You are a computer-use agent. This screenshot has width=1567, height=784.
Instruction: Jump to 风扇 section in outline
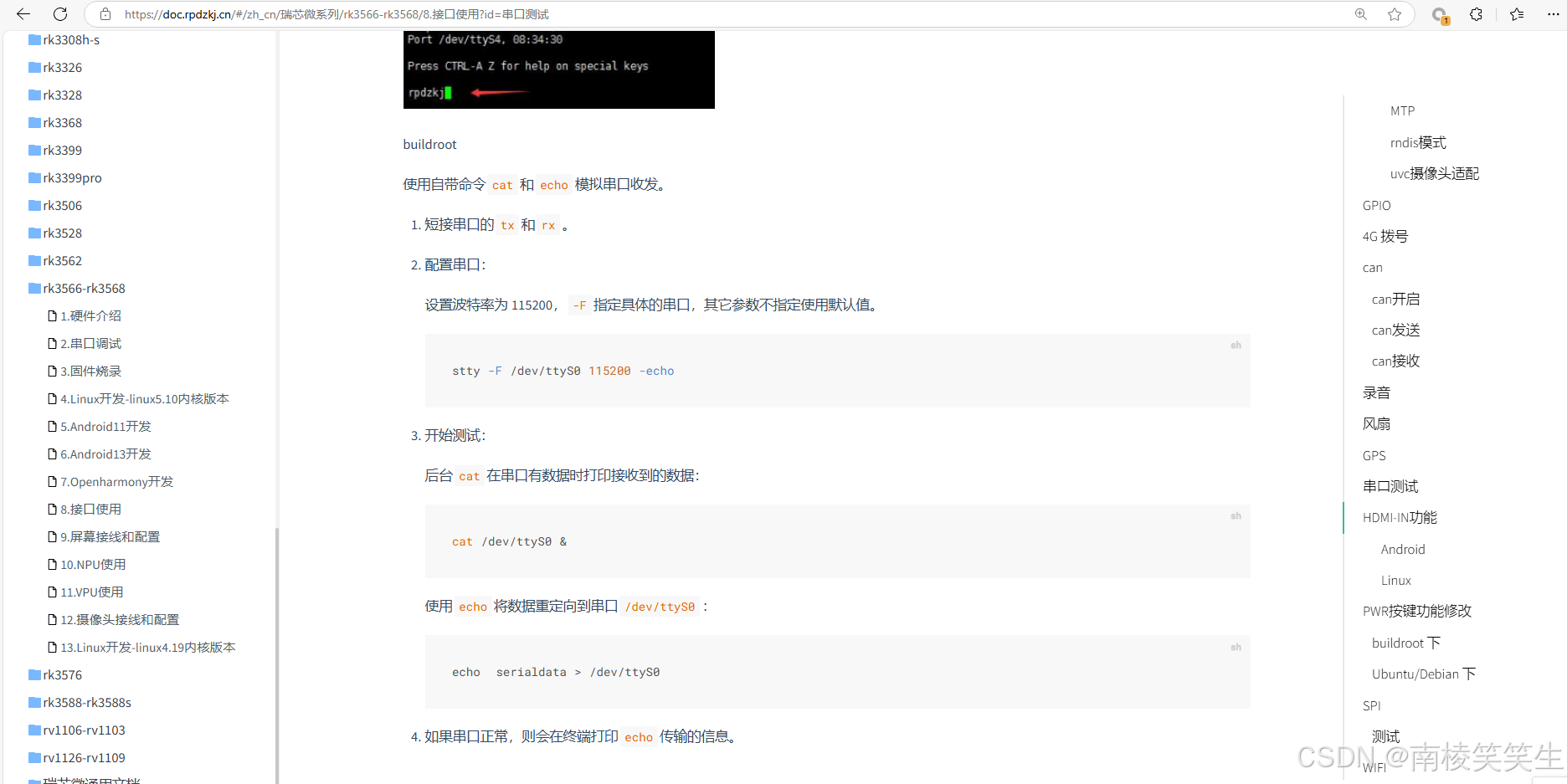(x=1377, y=423)
